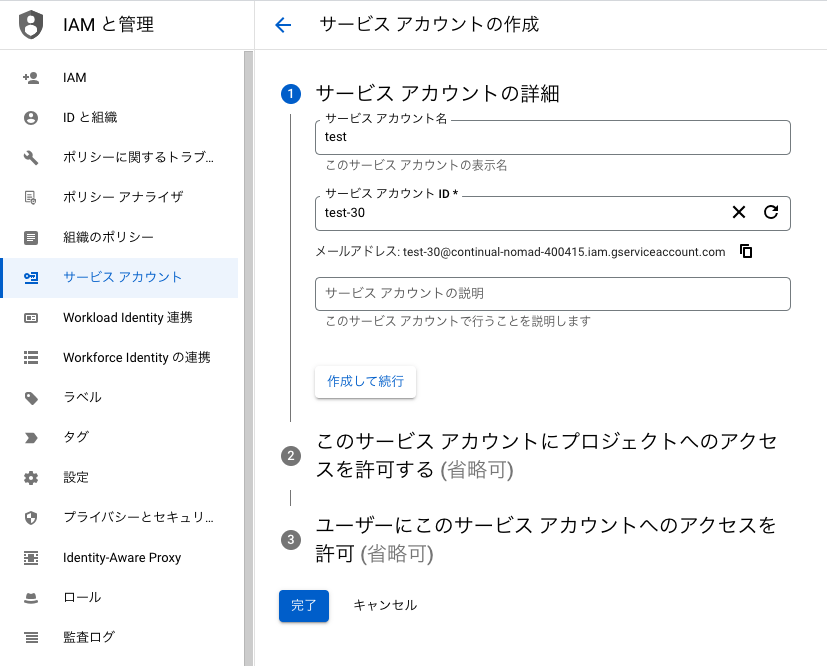Select ポリシー アナライザ in the sidebar
Viewport: 827px width, 666px height.
119,197
